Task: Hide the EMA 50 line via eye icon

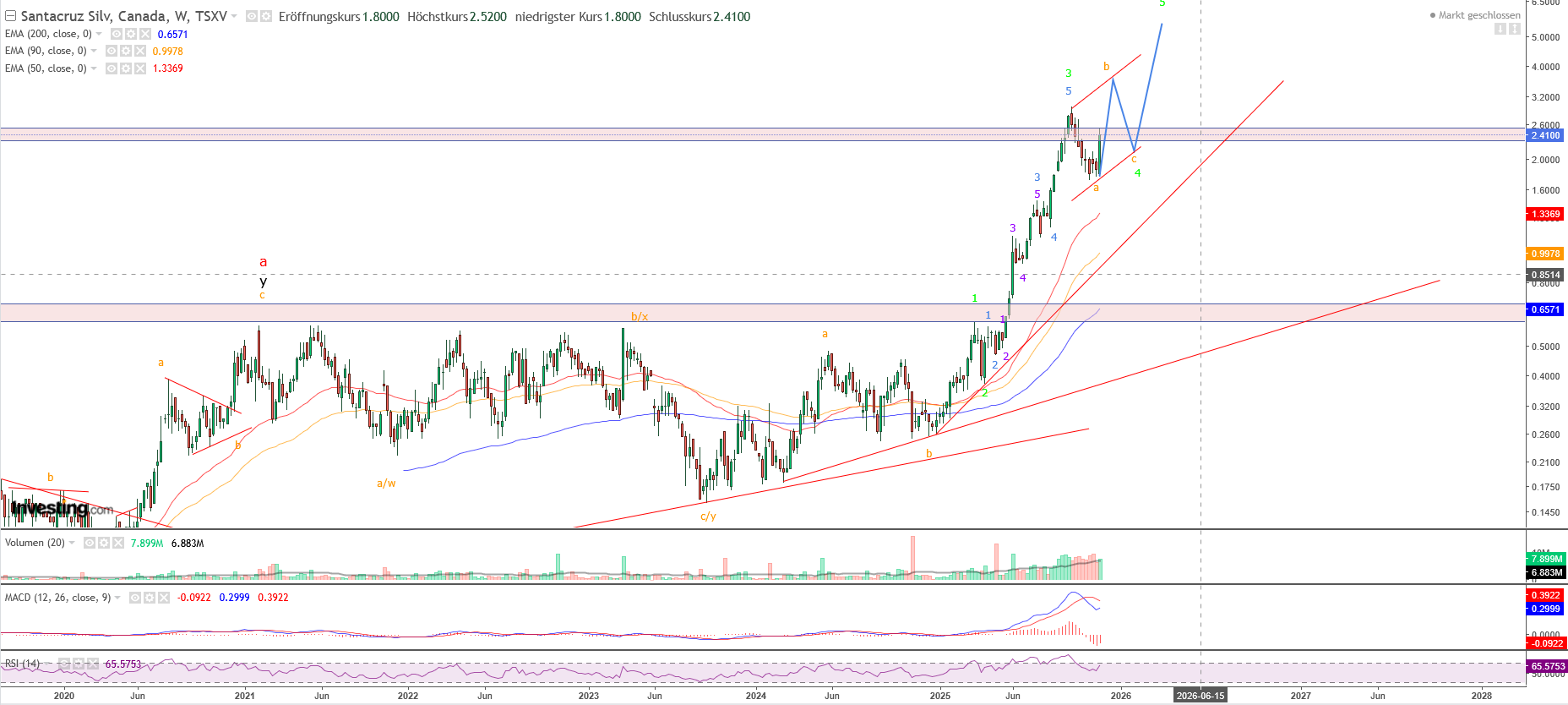Action: click(112, 68)
